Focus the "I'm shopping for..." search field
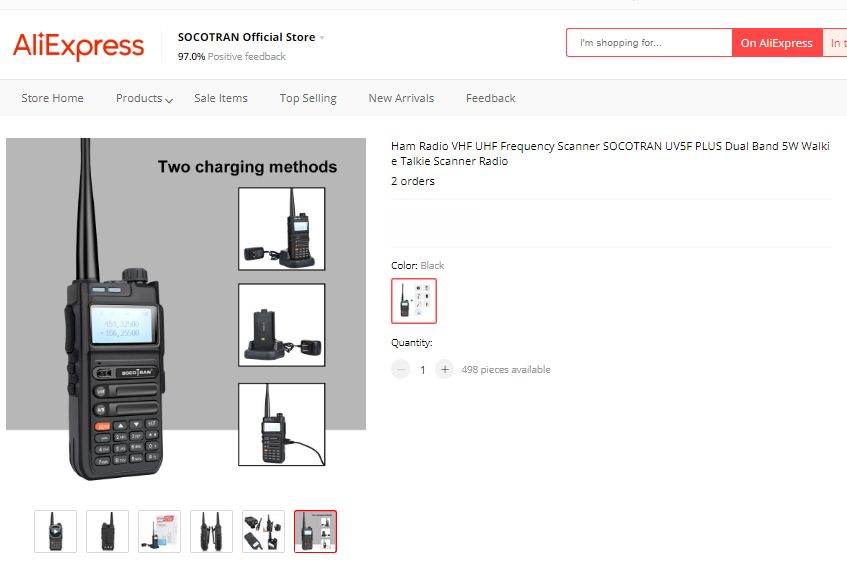Viewport: 847px width, 573px height. pos(649,43)
